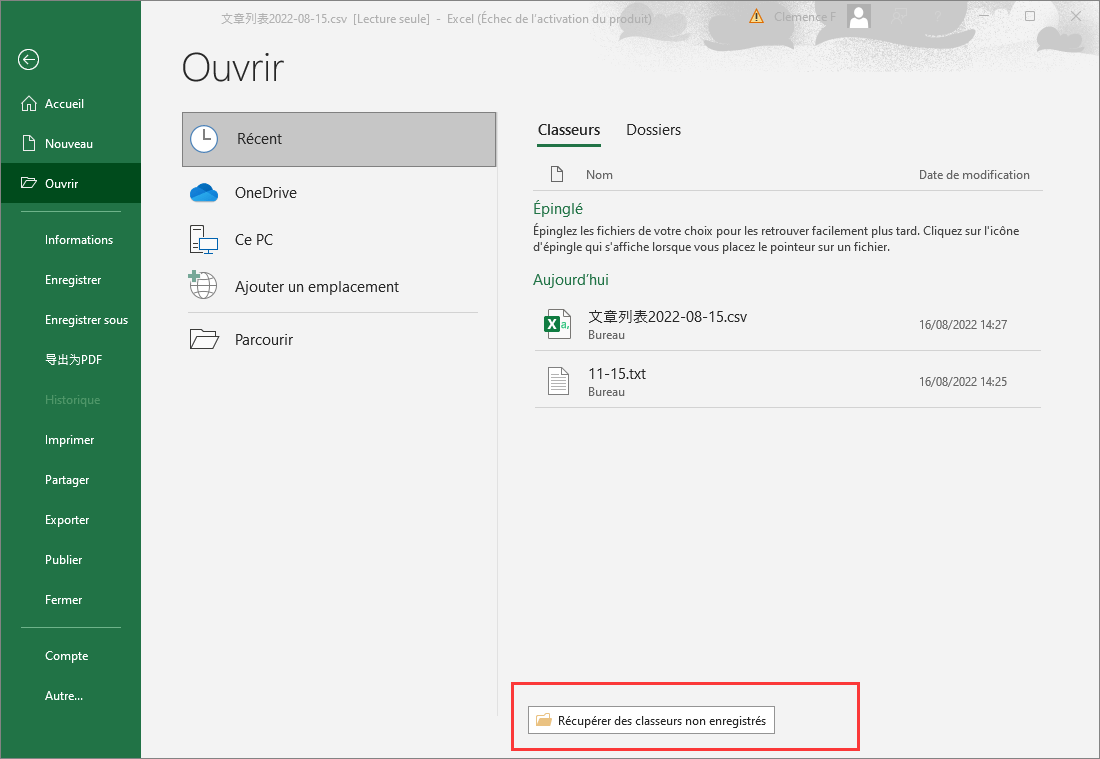Click the Ce PC computer icon

coord(203,240)
